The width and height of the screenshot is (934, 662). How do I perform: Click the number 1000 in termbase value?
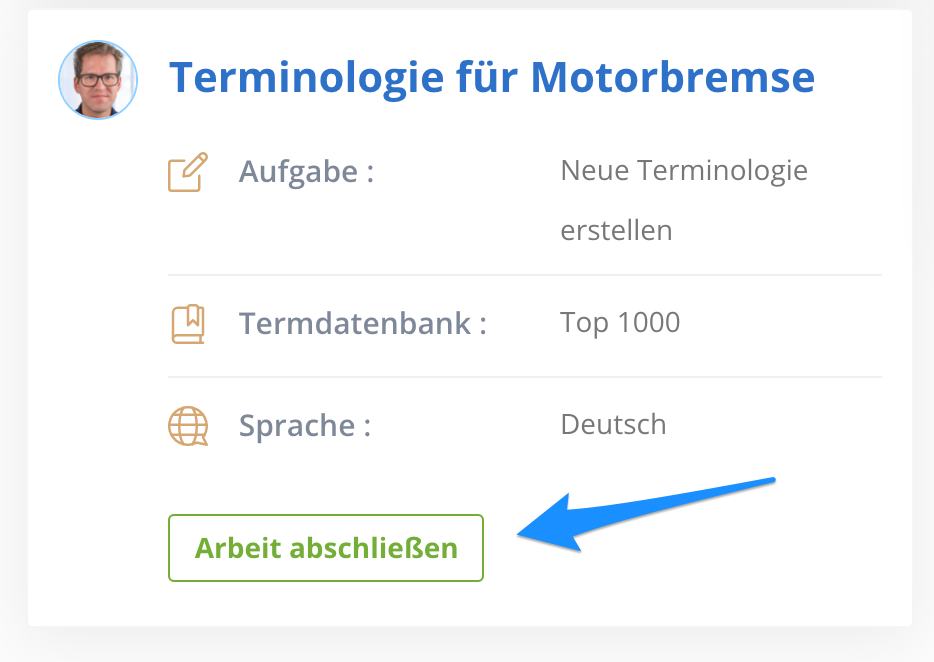coord(649,322)
